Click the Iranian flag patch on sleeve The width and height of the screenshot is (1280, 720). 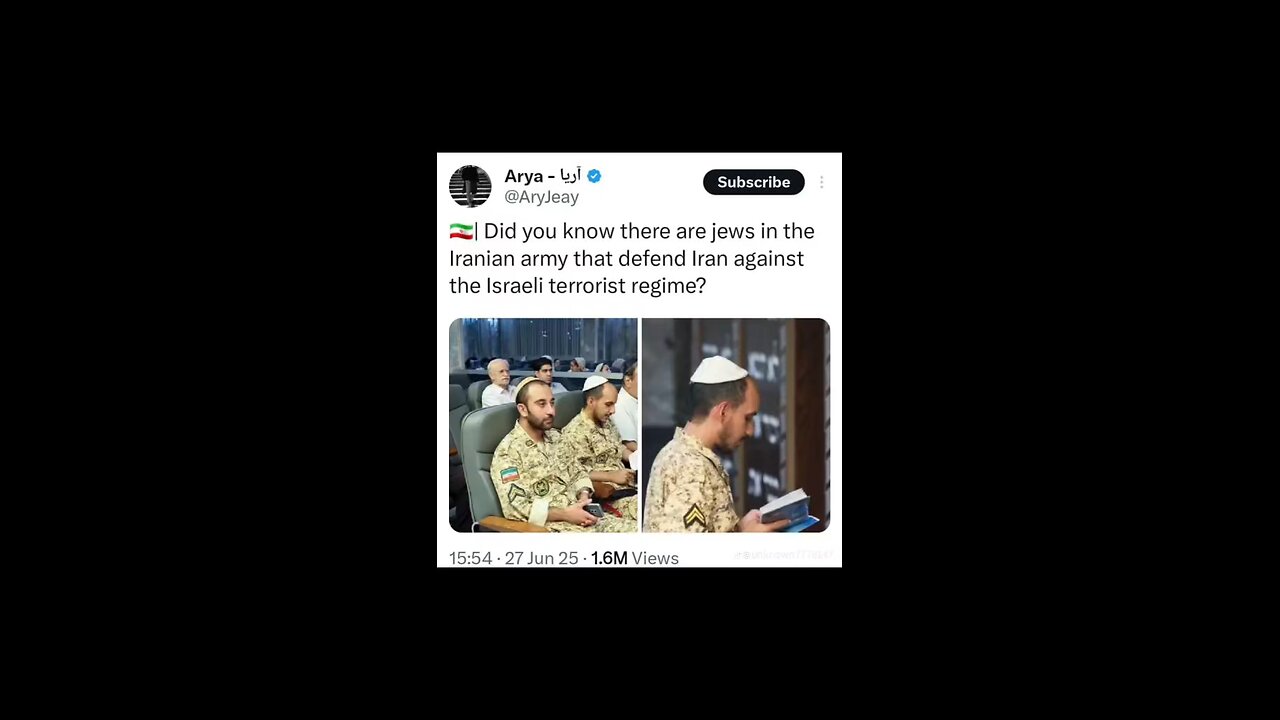coord(510,474)
